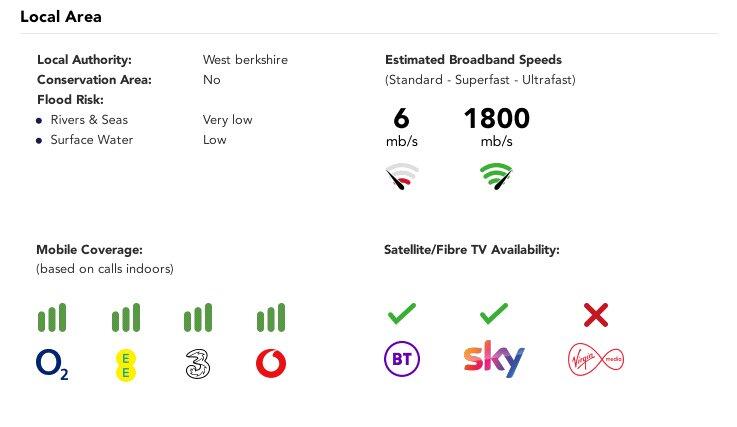Click the green checkmark above Sky

point(494,314)
